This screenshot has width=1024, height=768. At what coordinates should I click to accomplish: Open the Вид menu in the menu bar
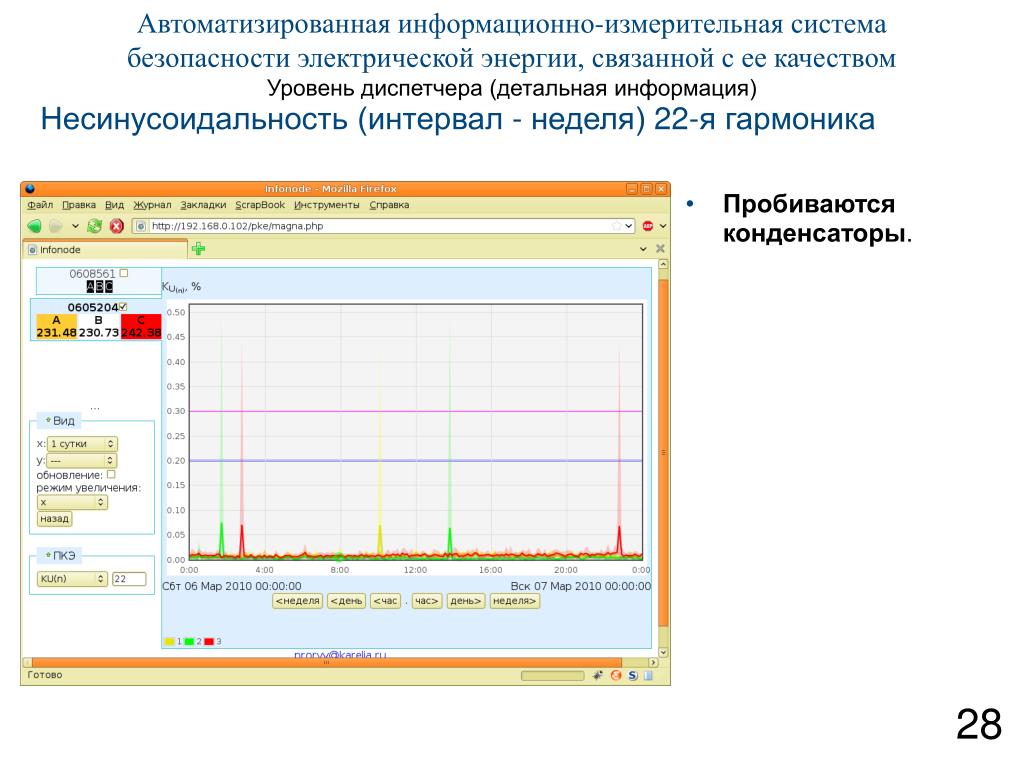click(x=114, y=205)
